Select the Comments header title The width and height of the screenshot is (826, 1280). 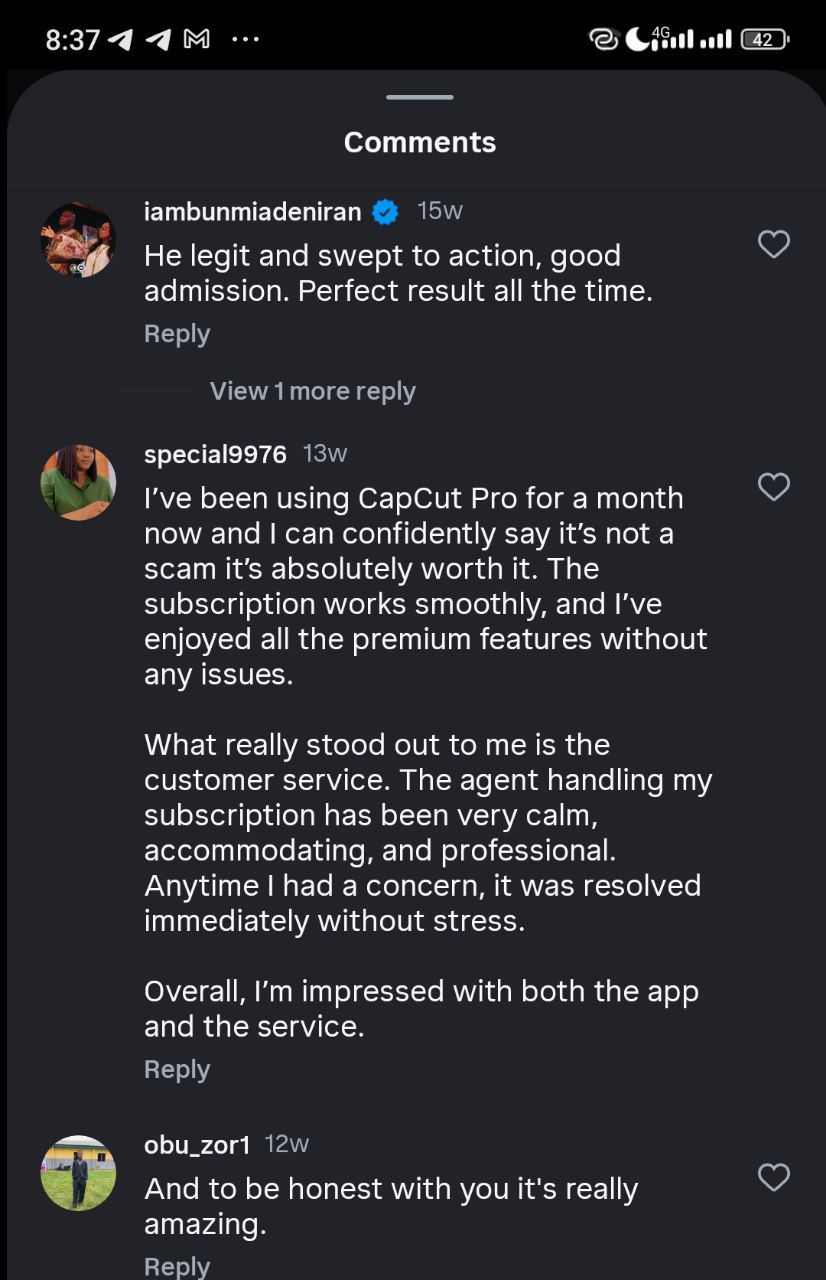(x=419, y=142)
